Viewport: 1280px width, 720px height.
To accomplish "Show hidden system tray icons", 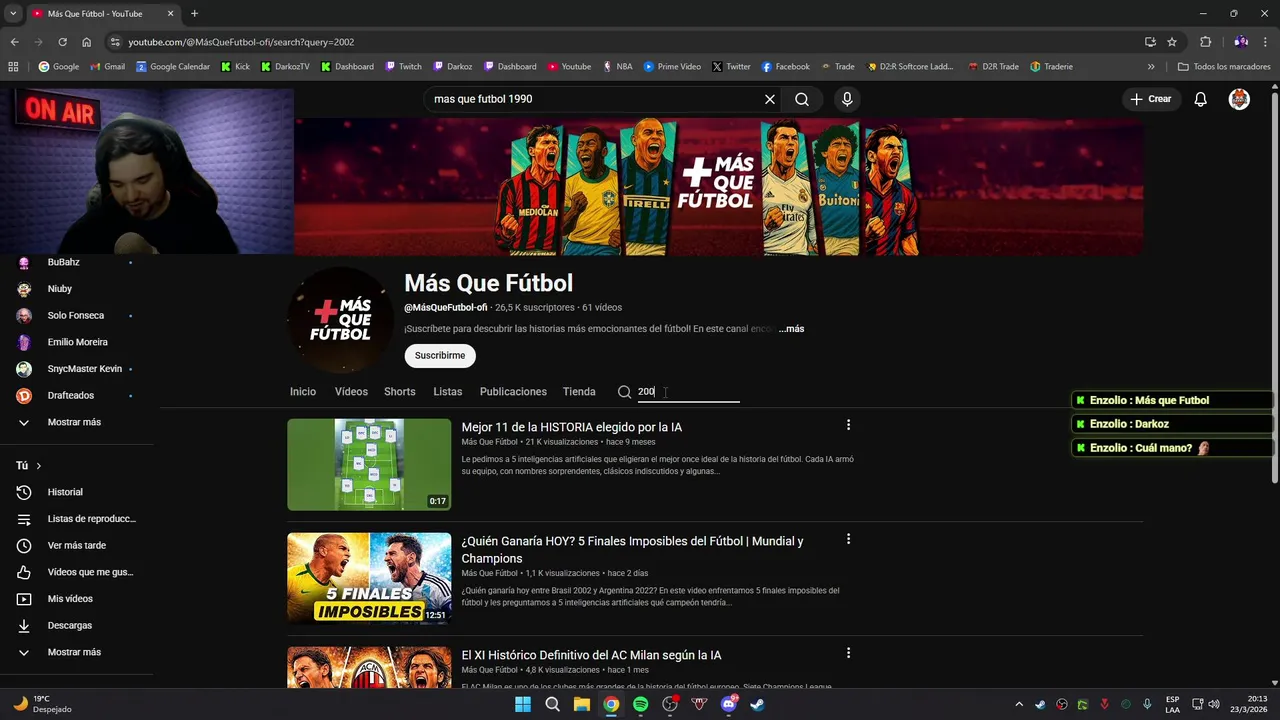I will pyautogui.click(x=1019, y=704).
